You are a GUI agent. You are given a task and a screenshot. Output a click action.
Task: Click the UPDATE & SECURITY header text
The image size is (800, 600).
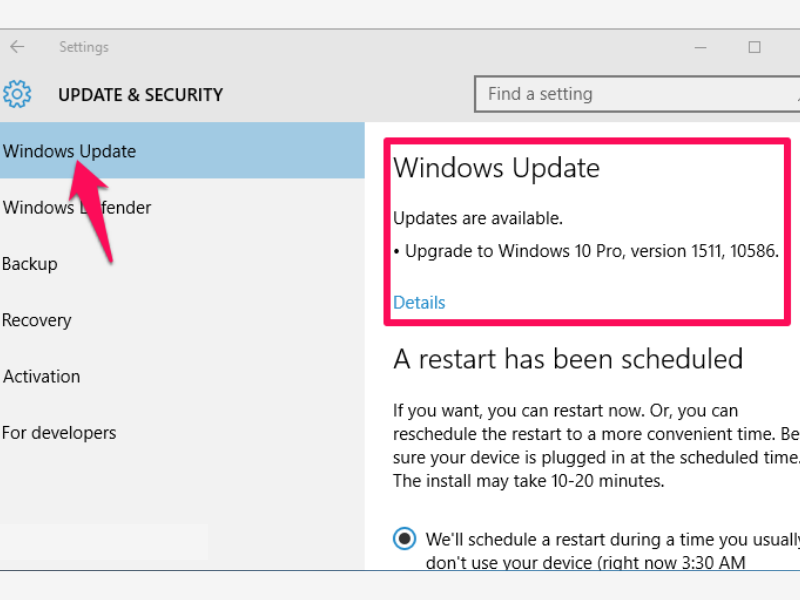(140, 95)
